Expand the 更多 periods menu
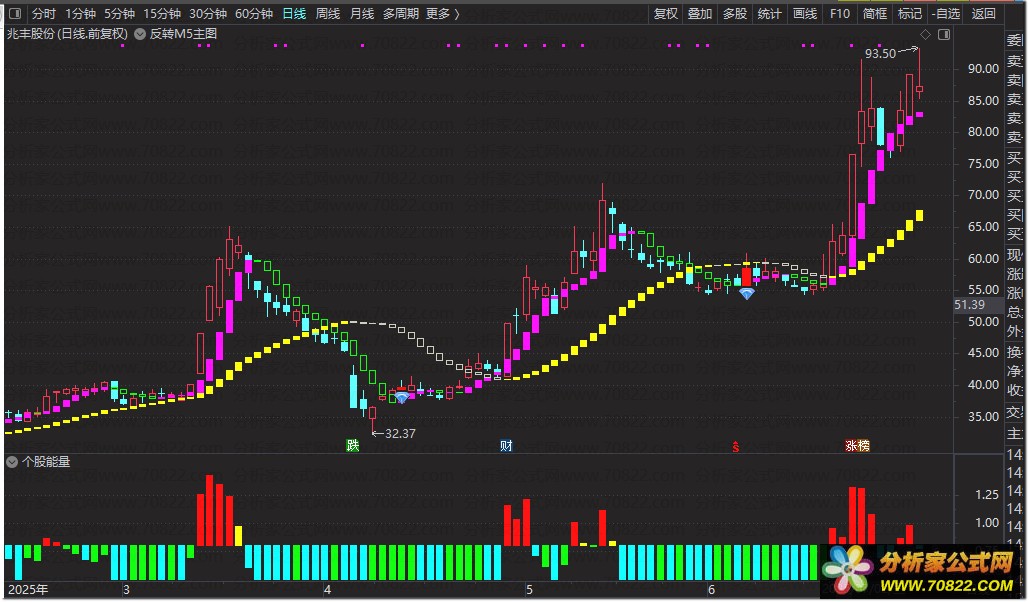1030x602 pixels. pos(443,13)
